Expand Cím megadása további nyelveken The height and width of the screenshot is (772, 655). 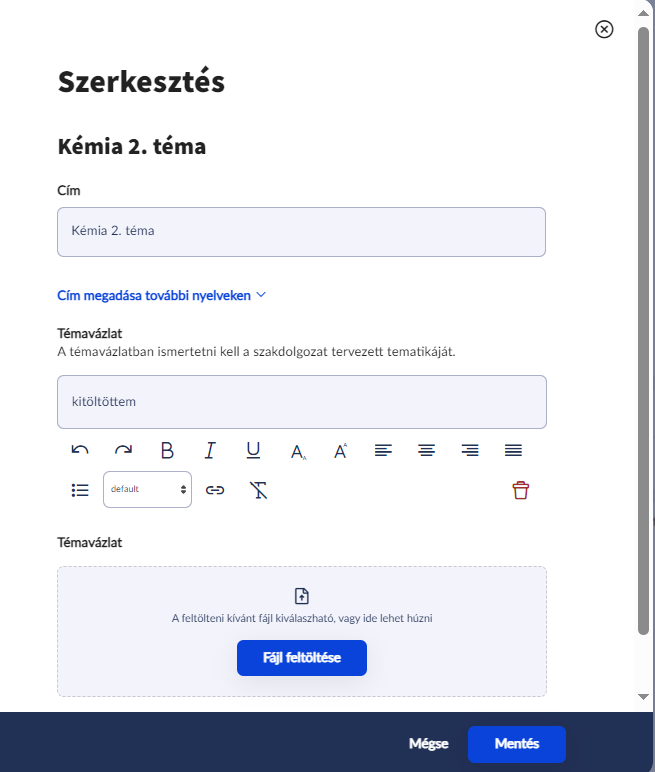point(162,295)
